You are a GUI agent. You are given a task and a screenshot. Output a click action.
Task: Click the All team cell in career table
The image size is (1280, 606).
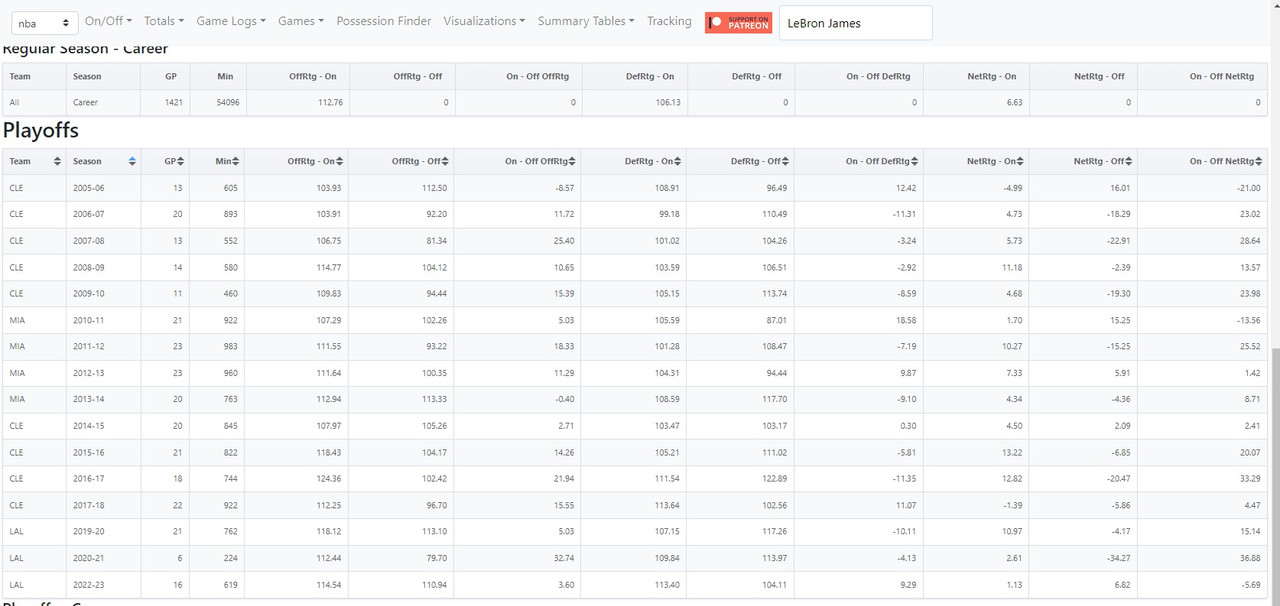[x=33, y=102]
